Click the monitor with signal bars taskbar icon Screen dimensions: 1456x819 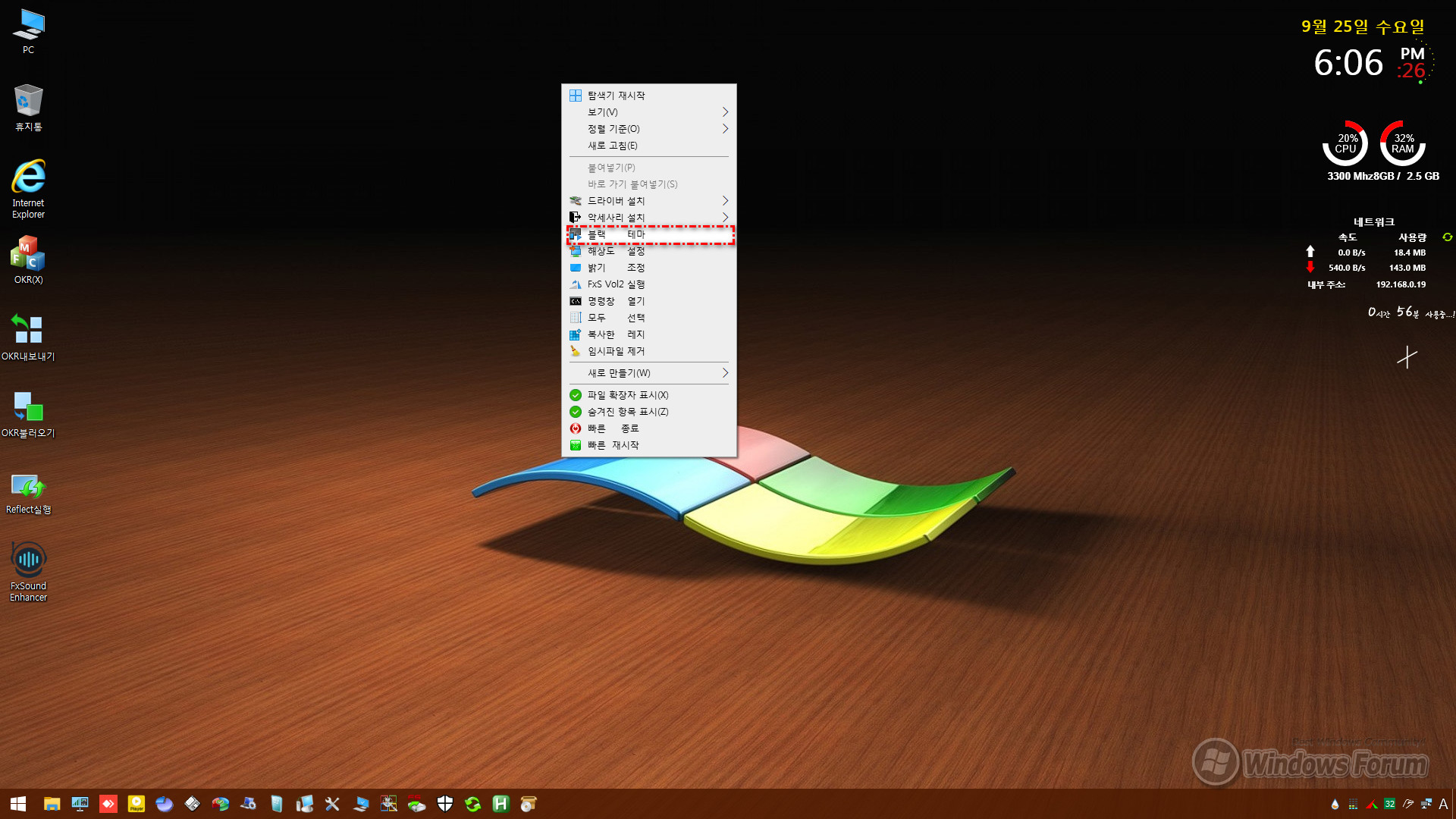pos(80,804)
